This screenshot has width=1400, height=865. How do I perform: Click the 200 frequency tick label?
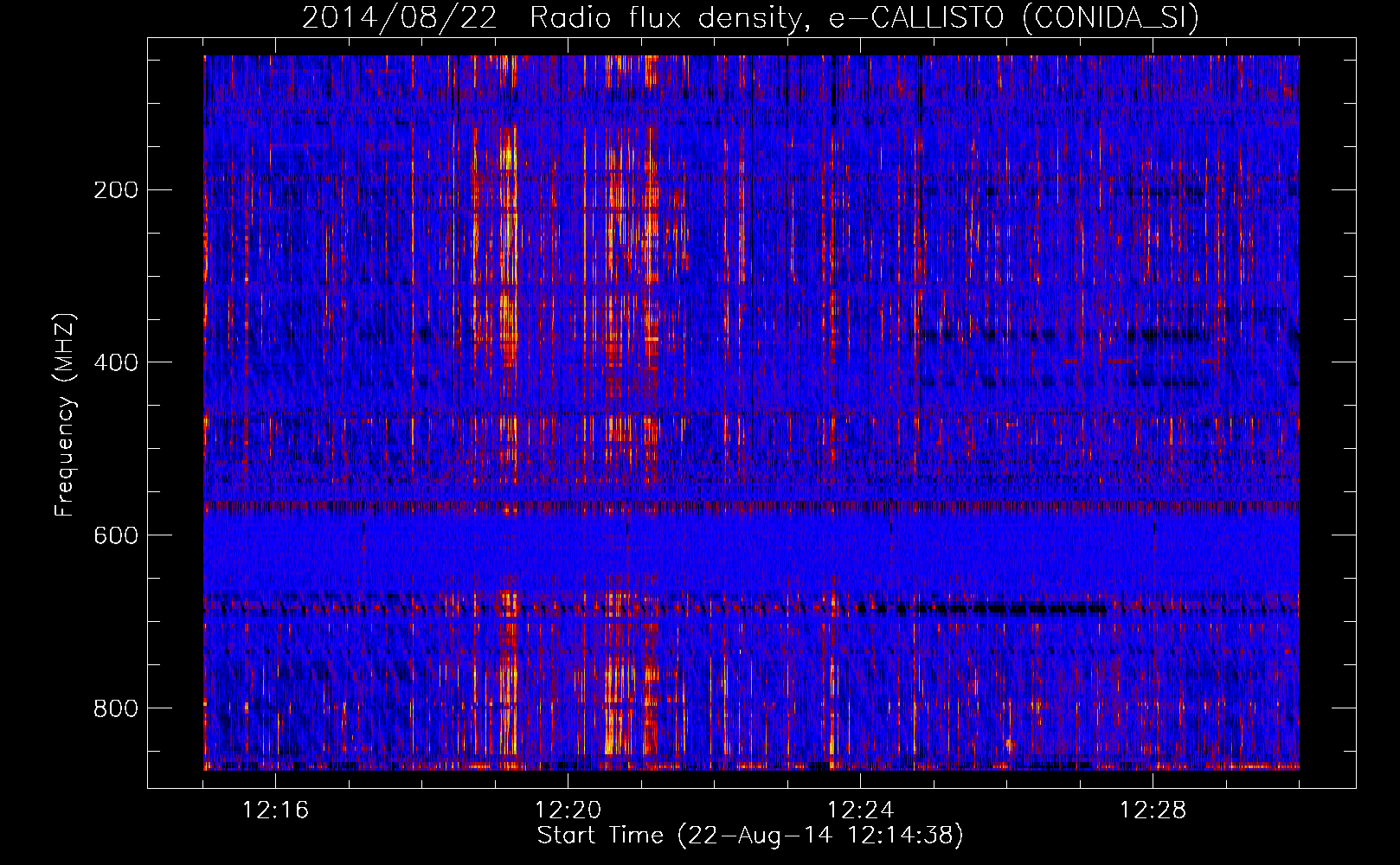click(x=116, y=189)
